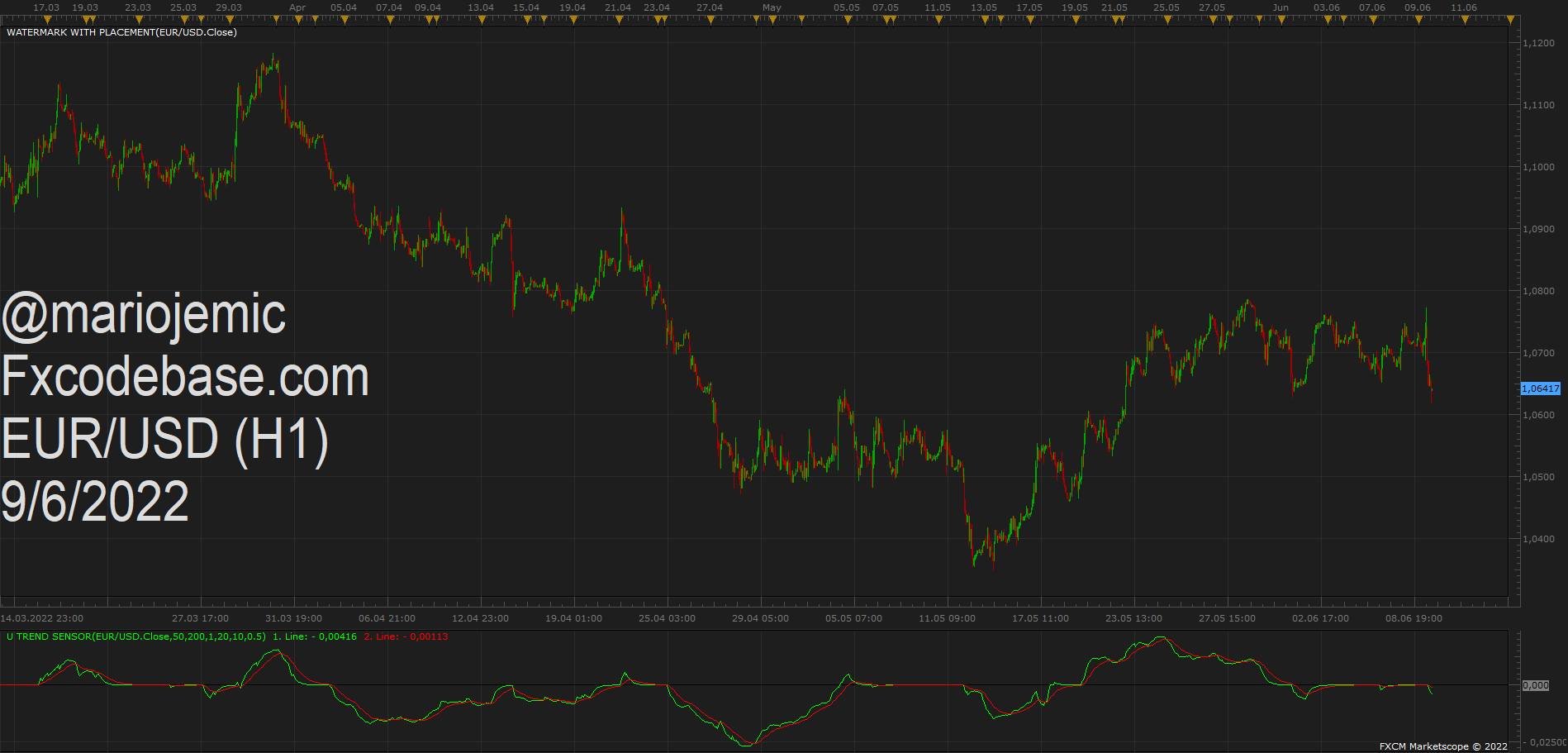Click the 1,0400 price axis label

(x=1538, y=539)
